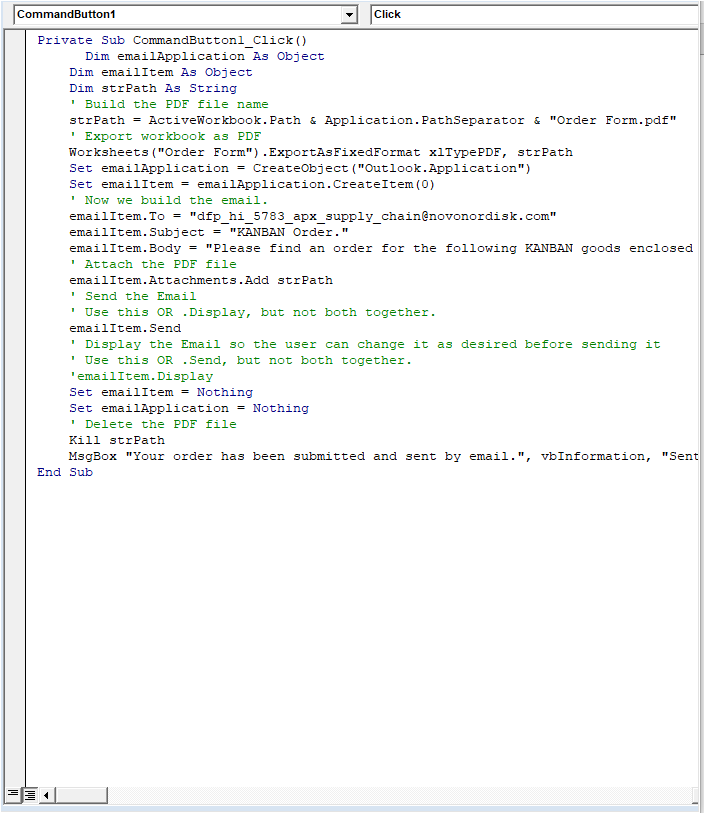Click the CreateObject("Outlook.Application") line
Viewport: 705px width, 814px height.
click(x=300, y=168)
